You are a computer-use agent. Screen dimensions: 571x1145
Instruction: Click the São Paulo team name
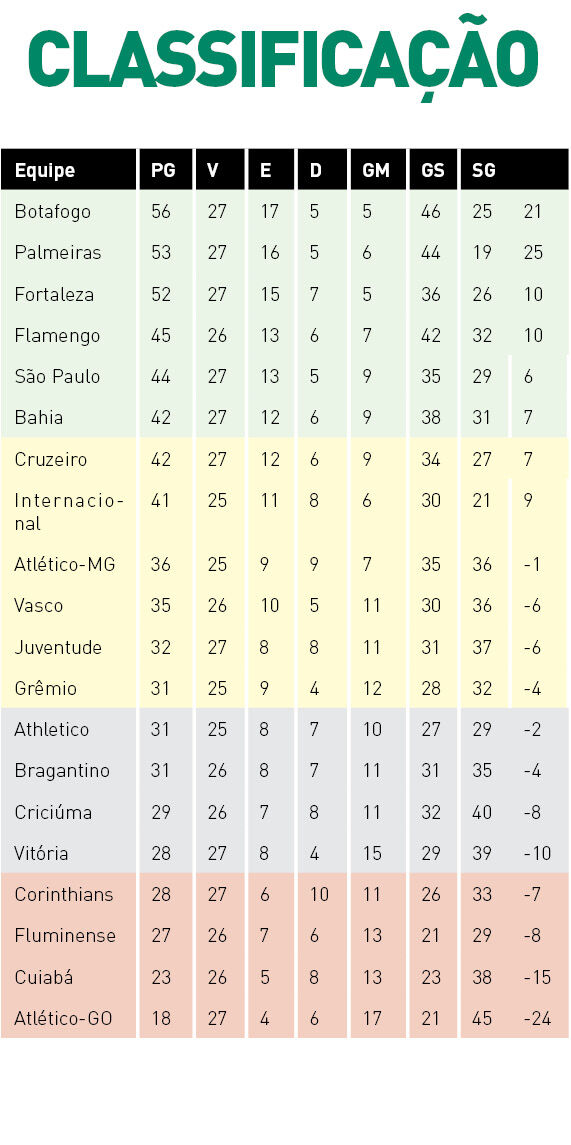click(x=57, y=377)
